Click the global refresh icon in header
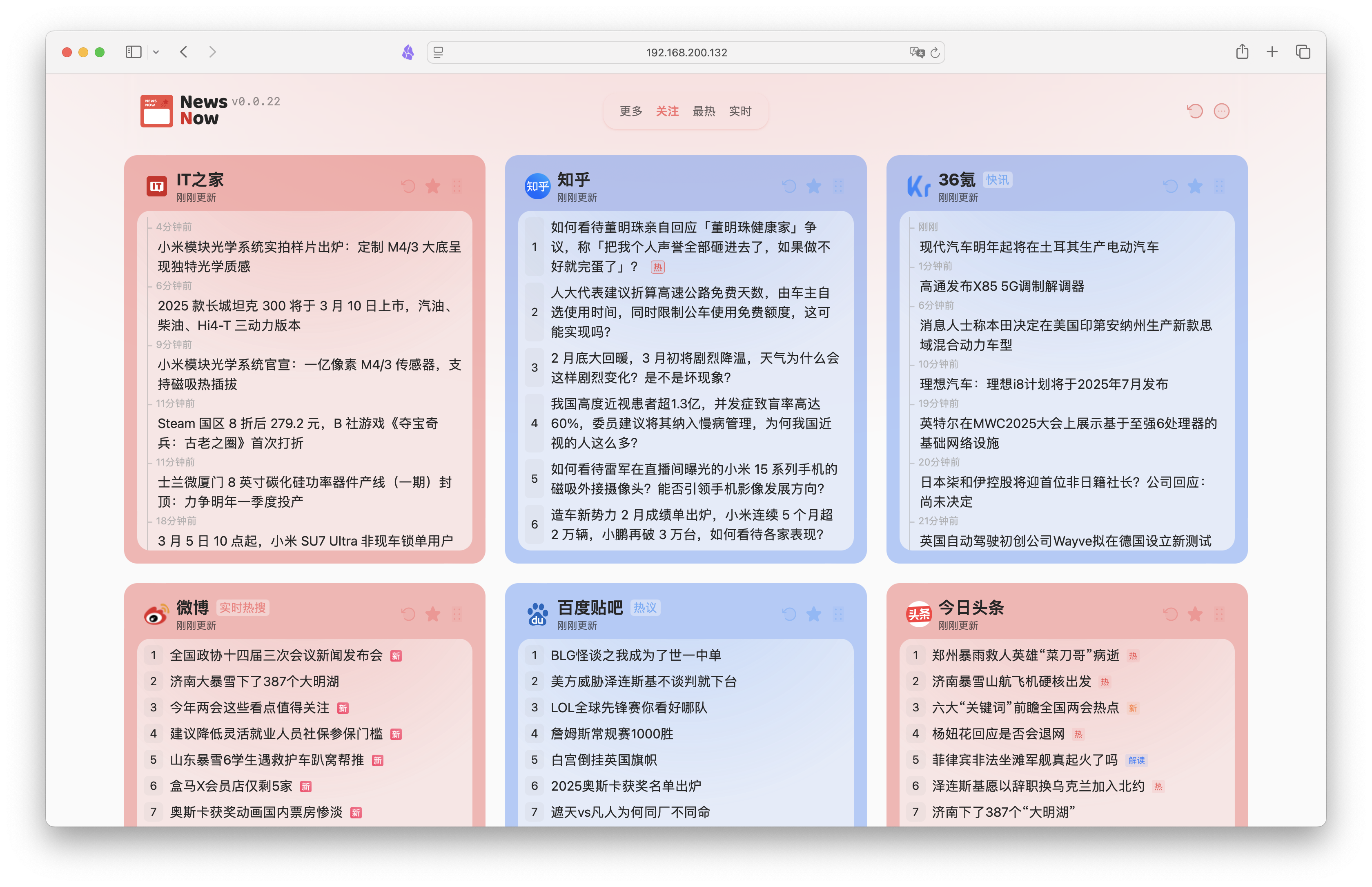 [1195, 111]
